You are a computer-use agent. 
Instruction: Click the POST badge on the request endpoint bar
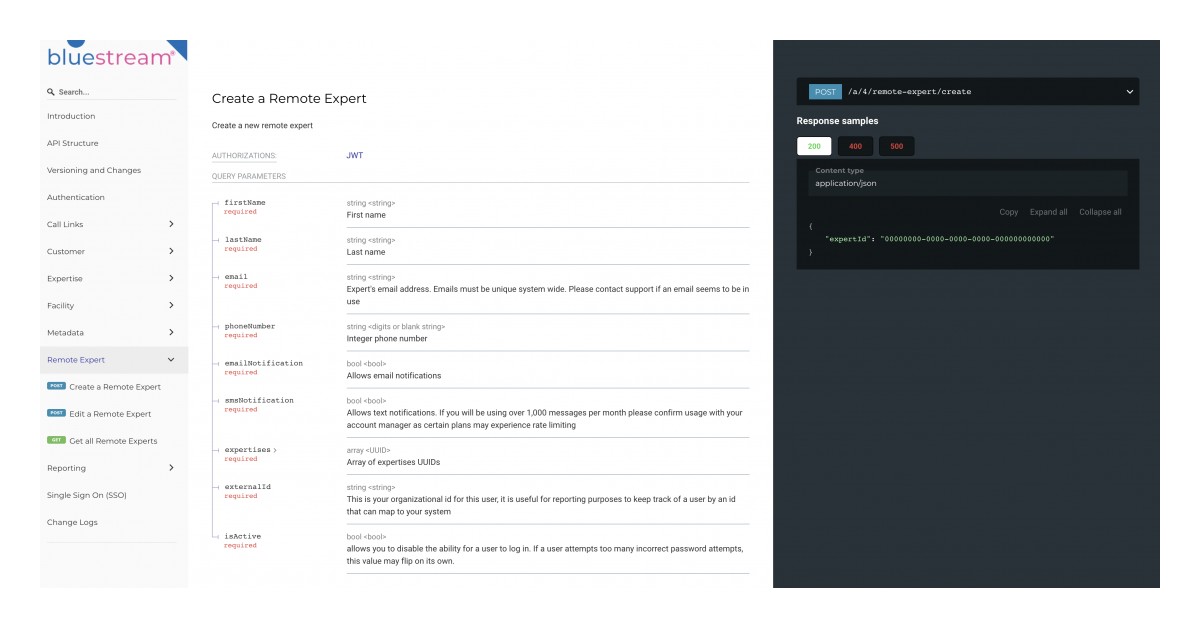pyautogui.click(x=824, y=91)
